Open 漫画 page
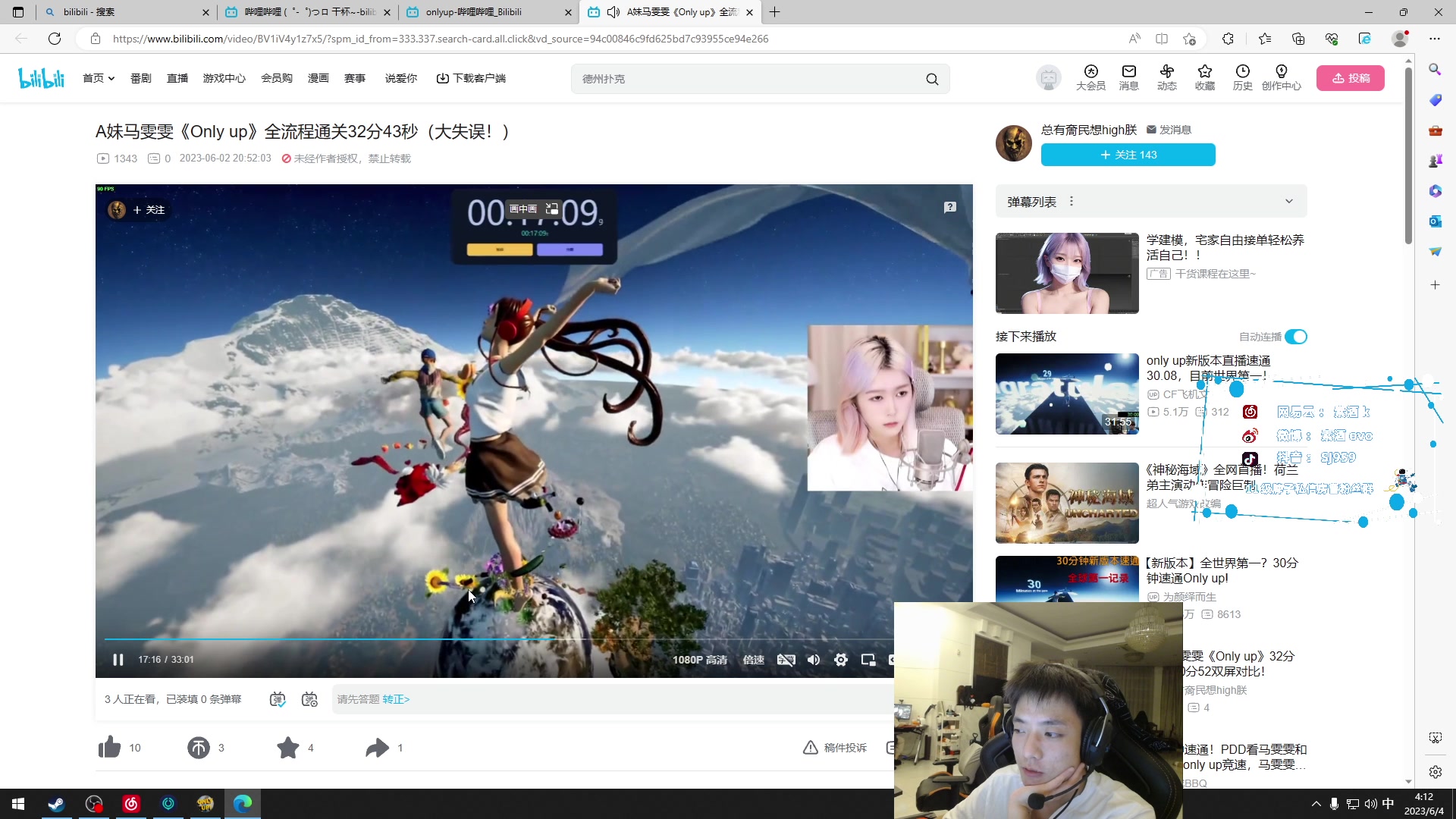The width and height of the screenshot is (1456, 819). (318, 78)
